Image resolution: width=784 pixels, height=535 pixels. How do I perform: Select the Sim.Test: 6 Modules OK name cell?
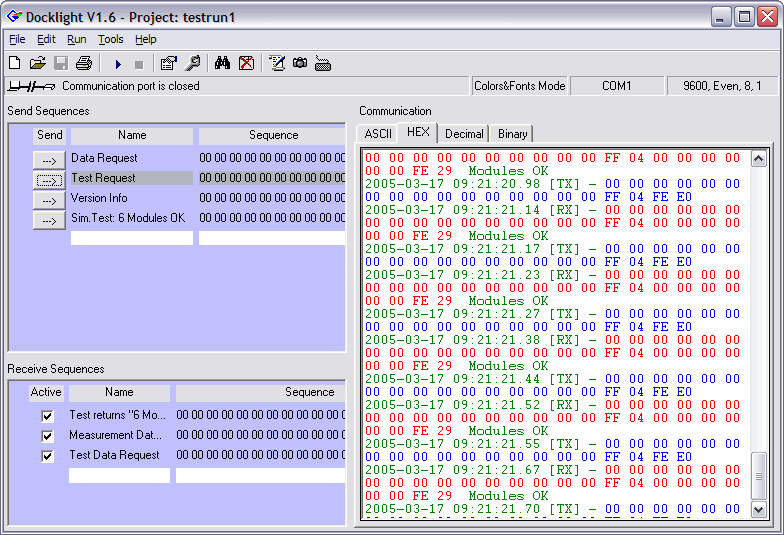point(132,218)
